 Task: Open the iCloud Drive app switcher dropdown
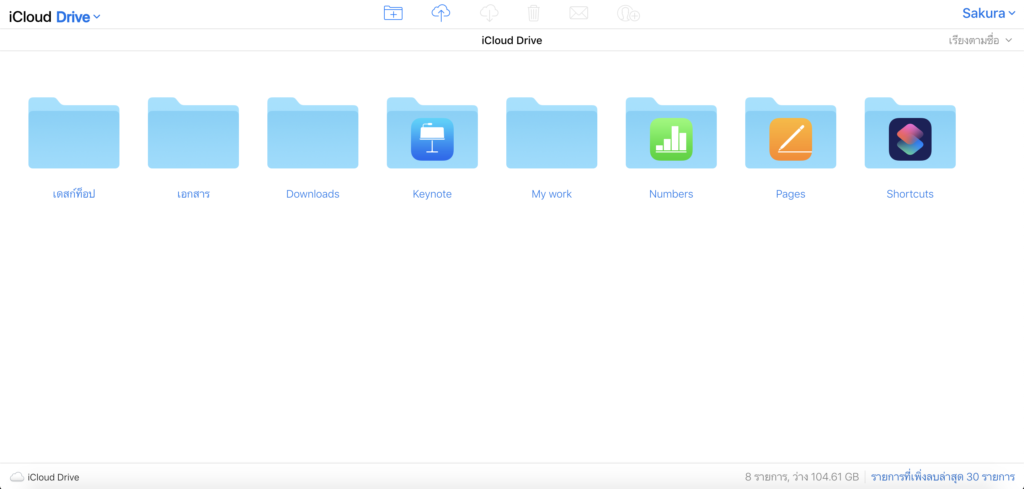tap(54, 17)
